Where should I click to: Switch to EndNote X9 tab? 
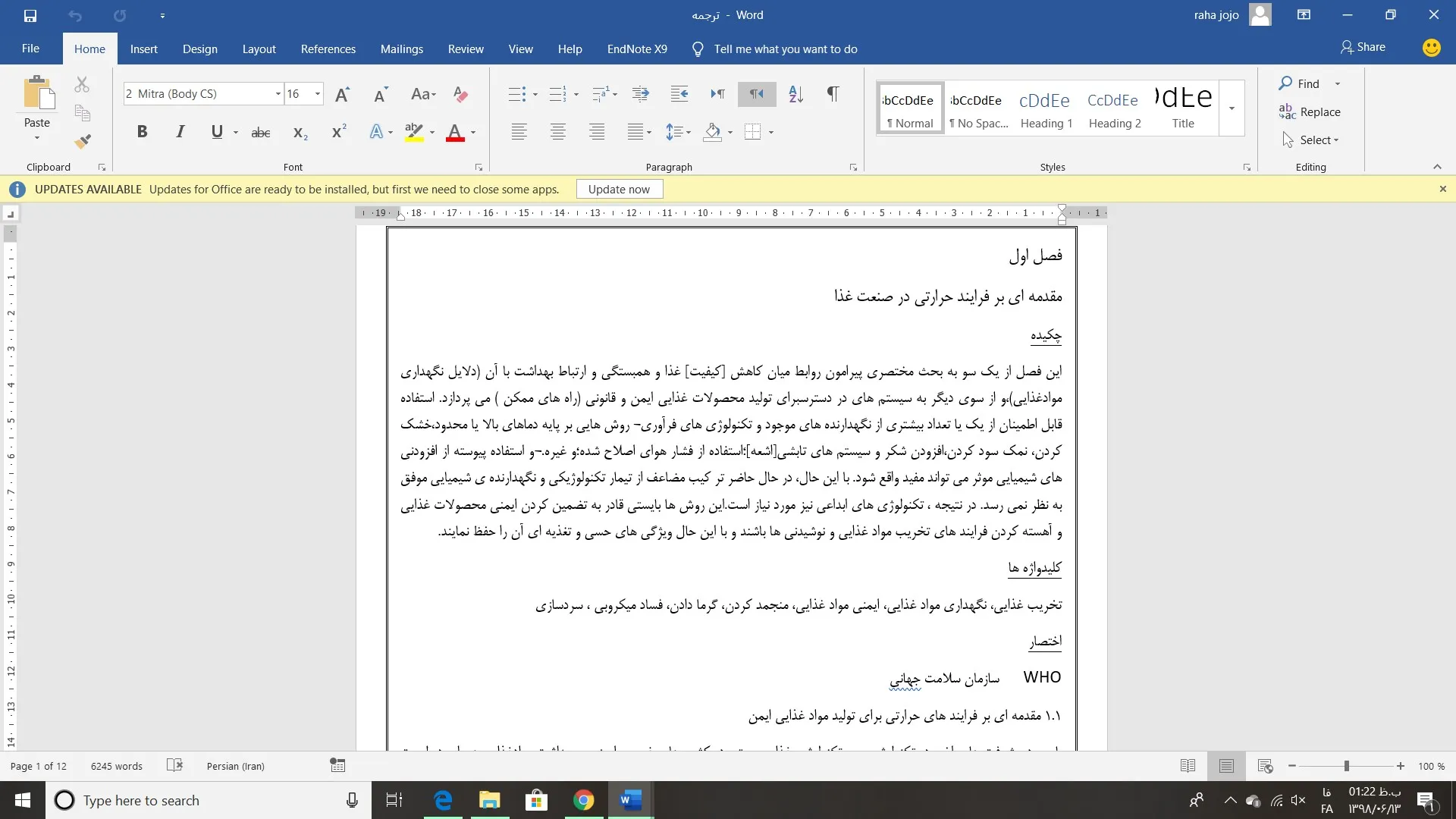coord(637,49)
